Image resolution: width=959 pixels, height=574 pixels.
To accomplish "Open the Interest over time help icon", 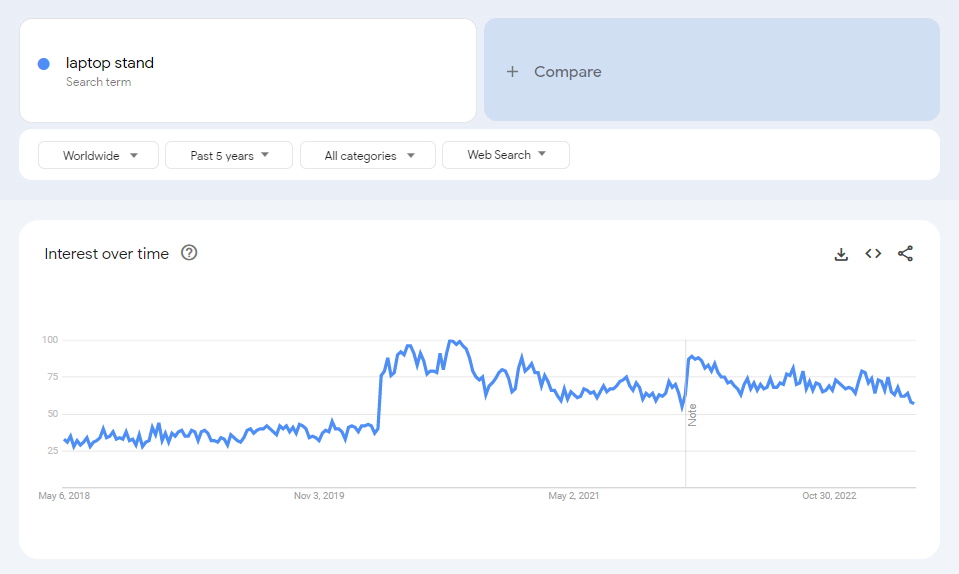I will tap(189, 253).
